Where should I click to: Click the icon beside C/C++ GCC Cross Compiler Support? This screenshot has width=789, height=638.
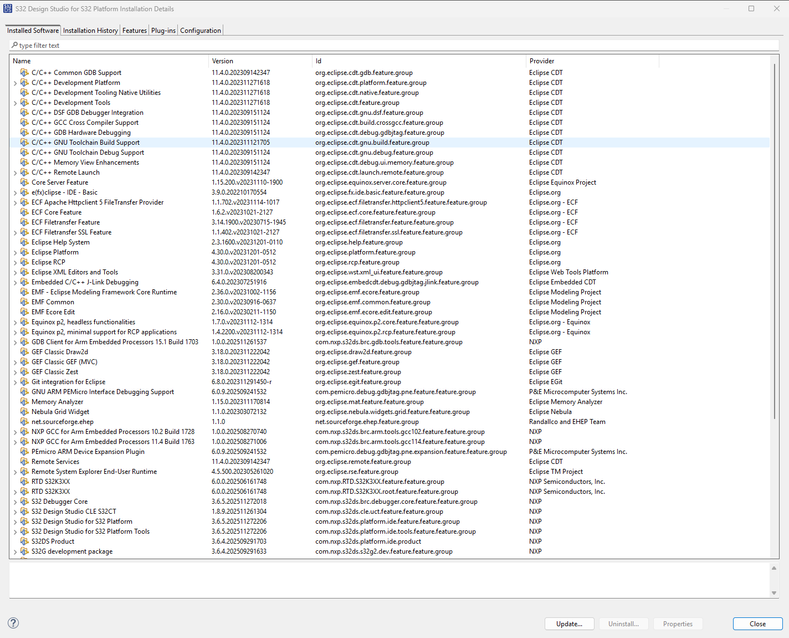coord(24,122)
